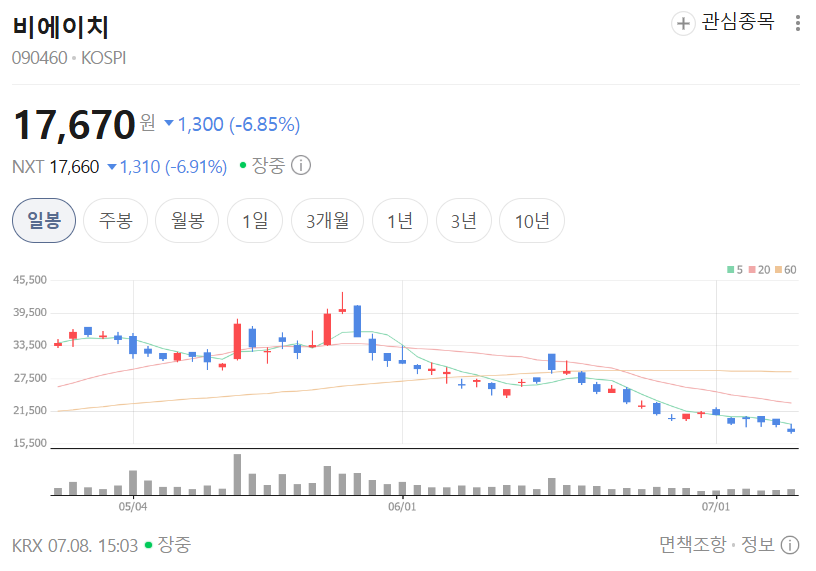Switch to the 월봉 monthly chart tab
816x571 pixels.
(187, 221)
